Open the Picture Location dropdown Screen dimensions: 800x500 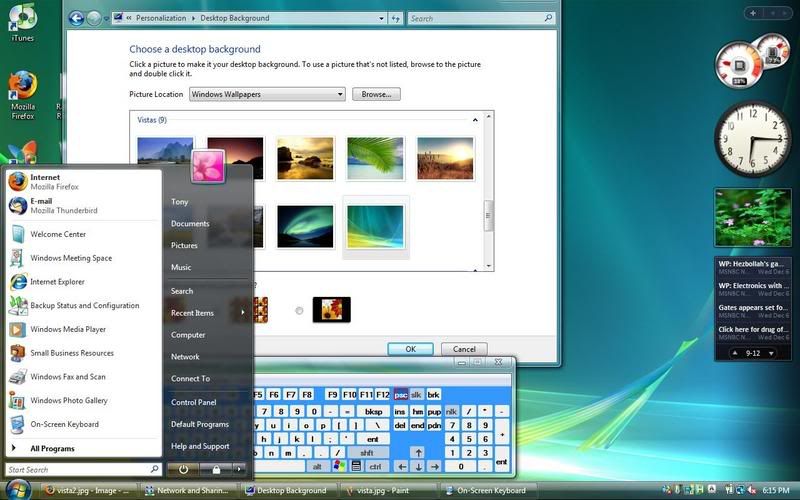[x=267, y=94]
